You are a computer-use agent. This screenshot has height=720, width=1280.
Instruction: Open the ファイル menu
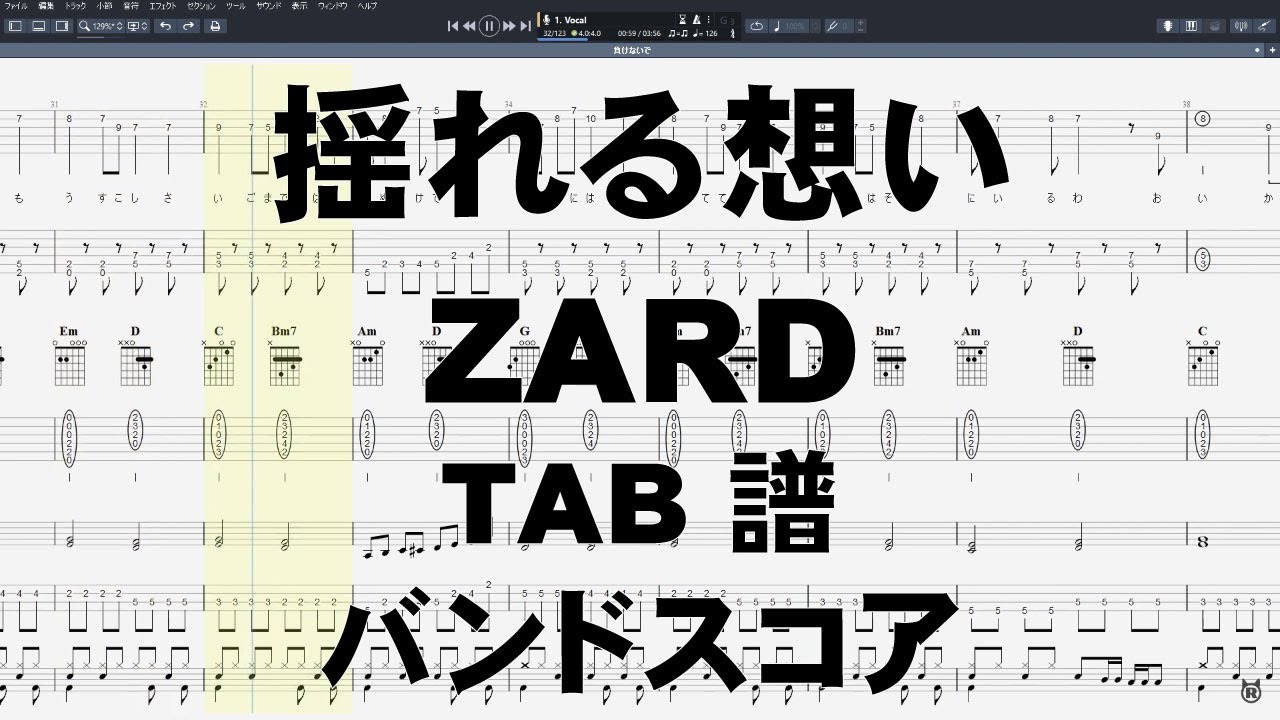coord(17,6)
